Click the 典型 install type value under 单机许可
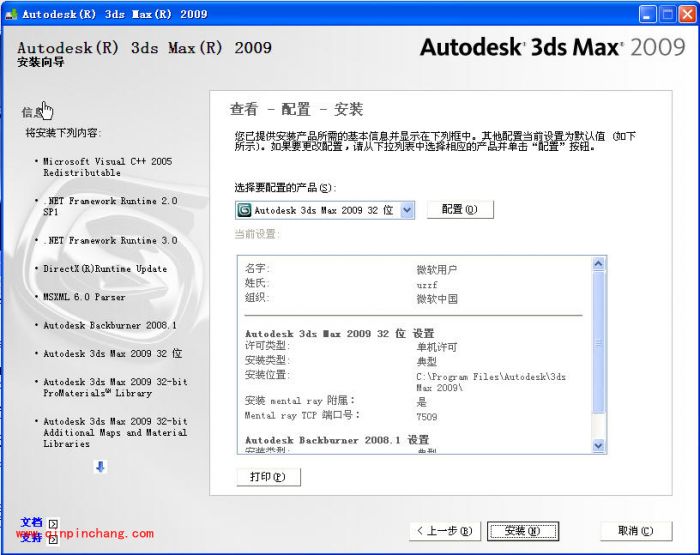This screenshot has height=555, width=700. click(x=427, y=361)
